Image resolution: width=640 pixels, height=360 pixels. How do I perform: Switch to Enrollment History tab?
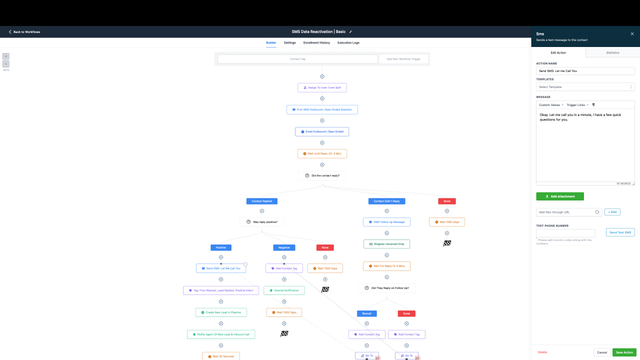tap(316, 43)
